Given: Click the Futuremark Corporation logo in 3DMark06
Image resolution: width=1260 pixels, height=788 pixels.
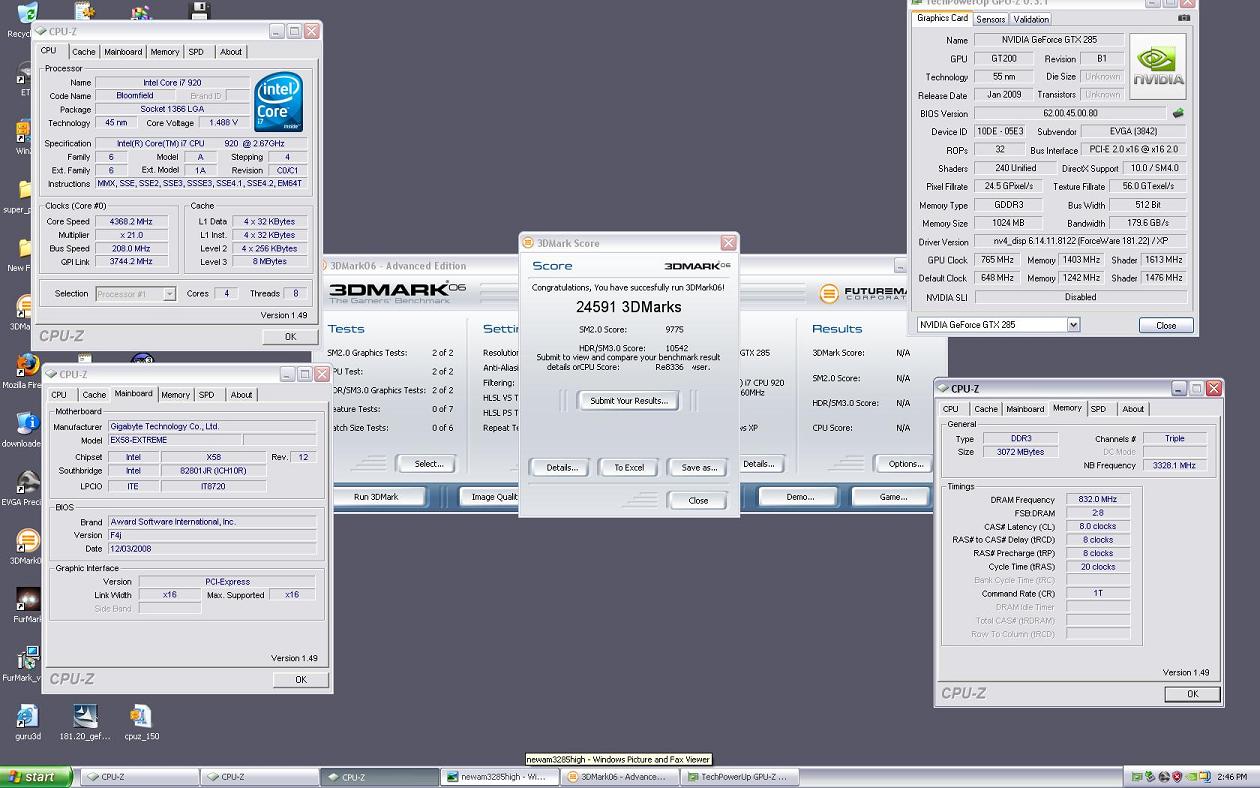Looking at the screenshot, I should [x=863, y=293].
